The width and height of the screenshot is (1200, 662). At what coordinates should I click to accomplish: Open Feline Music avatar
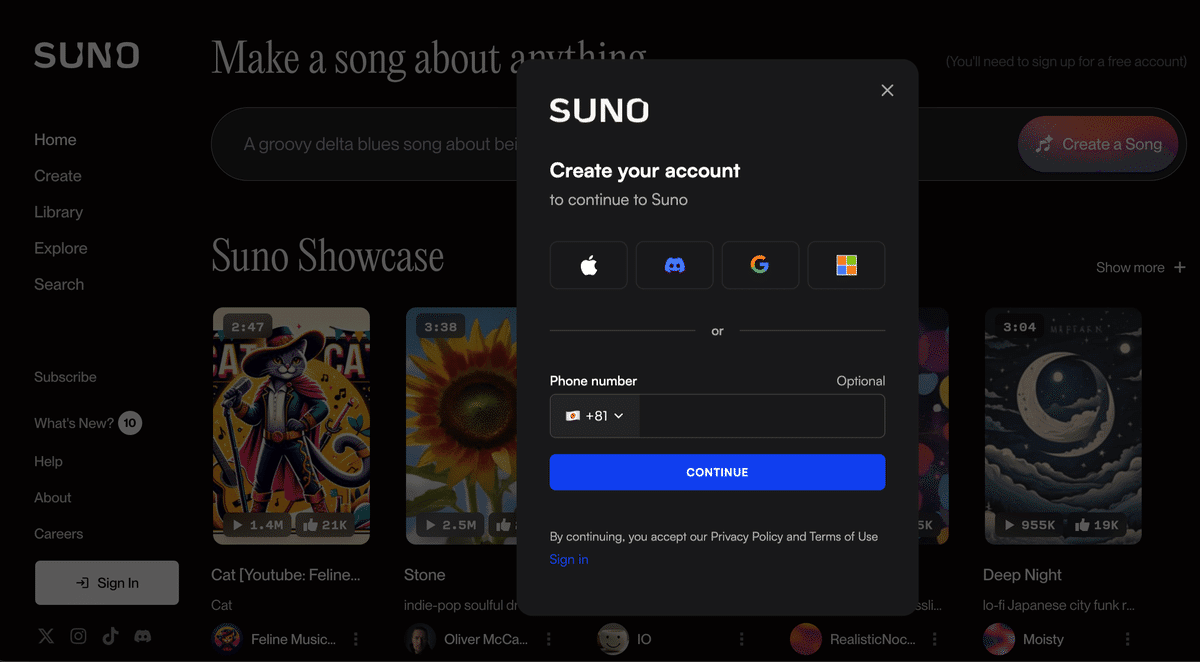228,639
